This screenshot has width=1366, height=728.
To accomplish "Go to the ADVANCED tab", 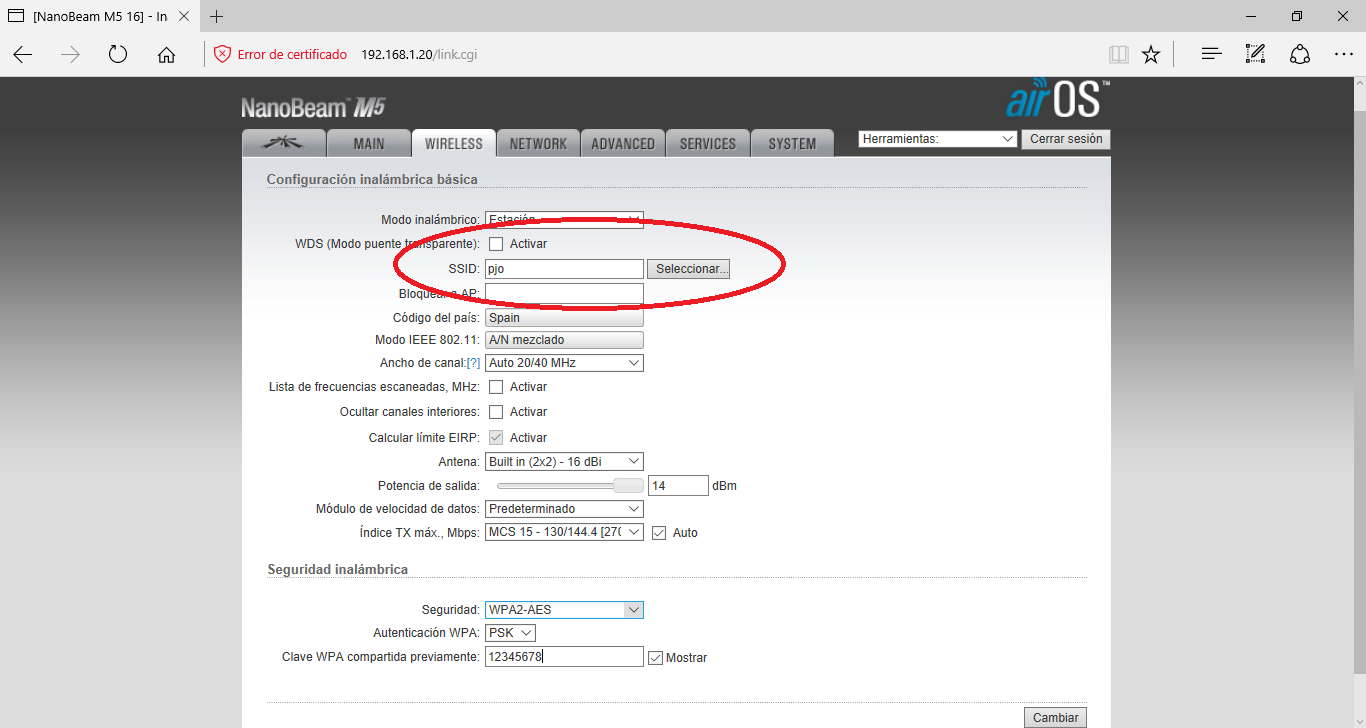I will [622, 144].
